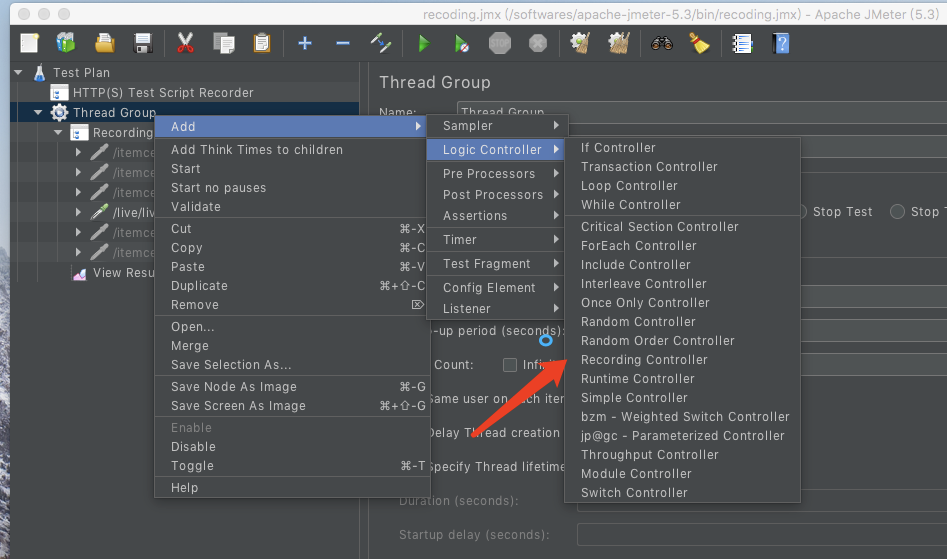Click the Startup delay seconds field
This screenshot has height=559, width=947.
tap(762, 535)
